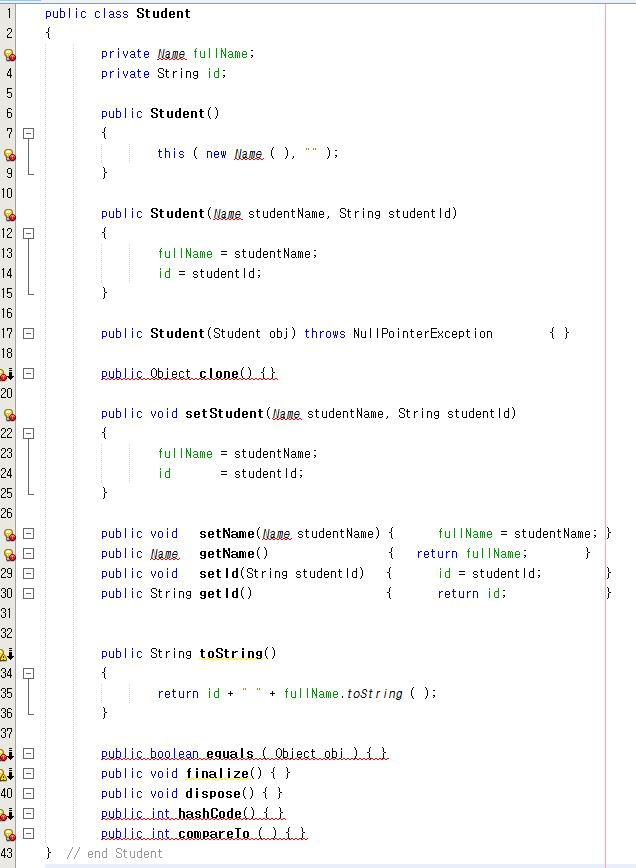Click error bulb icon on 'this ( new Name' line
This screenshot has width=636, height=868.
pyautogui.click(x=9, y=154)
